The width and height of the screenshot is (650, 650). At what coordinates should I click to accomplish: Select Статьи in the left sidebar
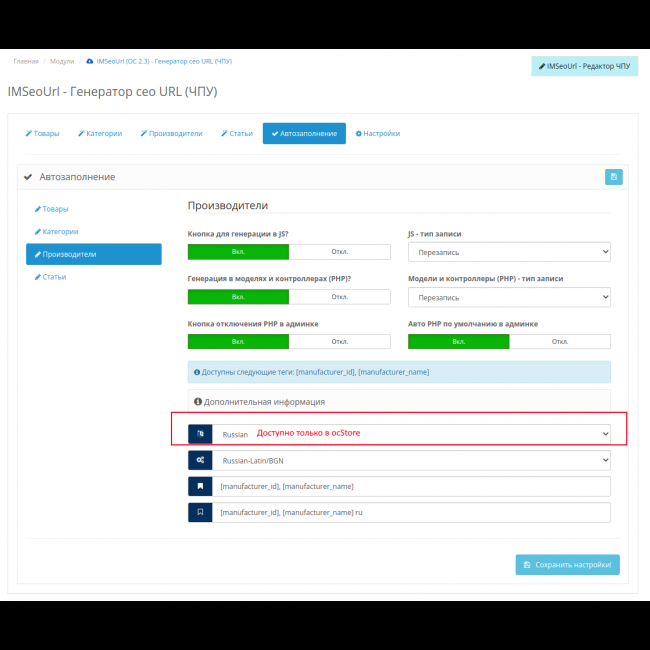(x=54, y=276)
